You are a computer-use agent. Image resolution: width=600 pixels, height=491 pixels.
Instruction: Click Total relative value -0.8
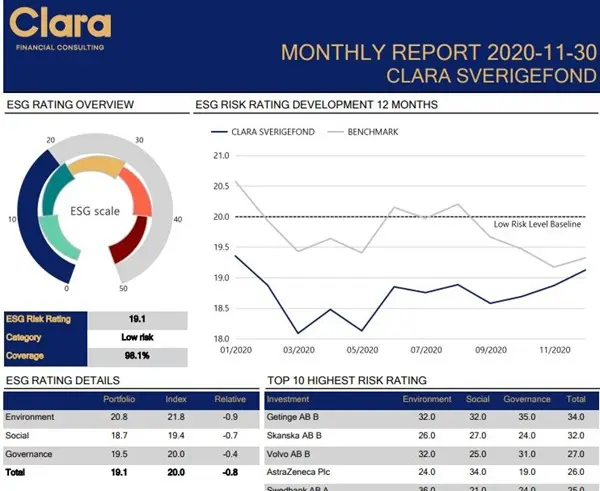tap(230, 472)
